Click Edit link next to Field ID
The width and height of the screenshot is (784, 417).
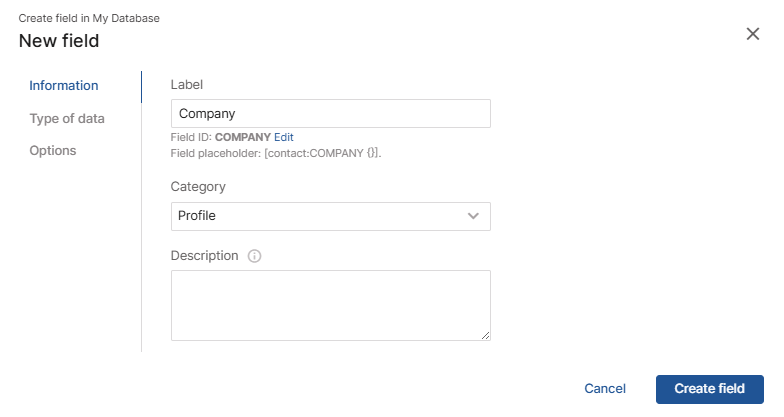point(284,137)
